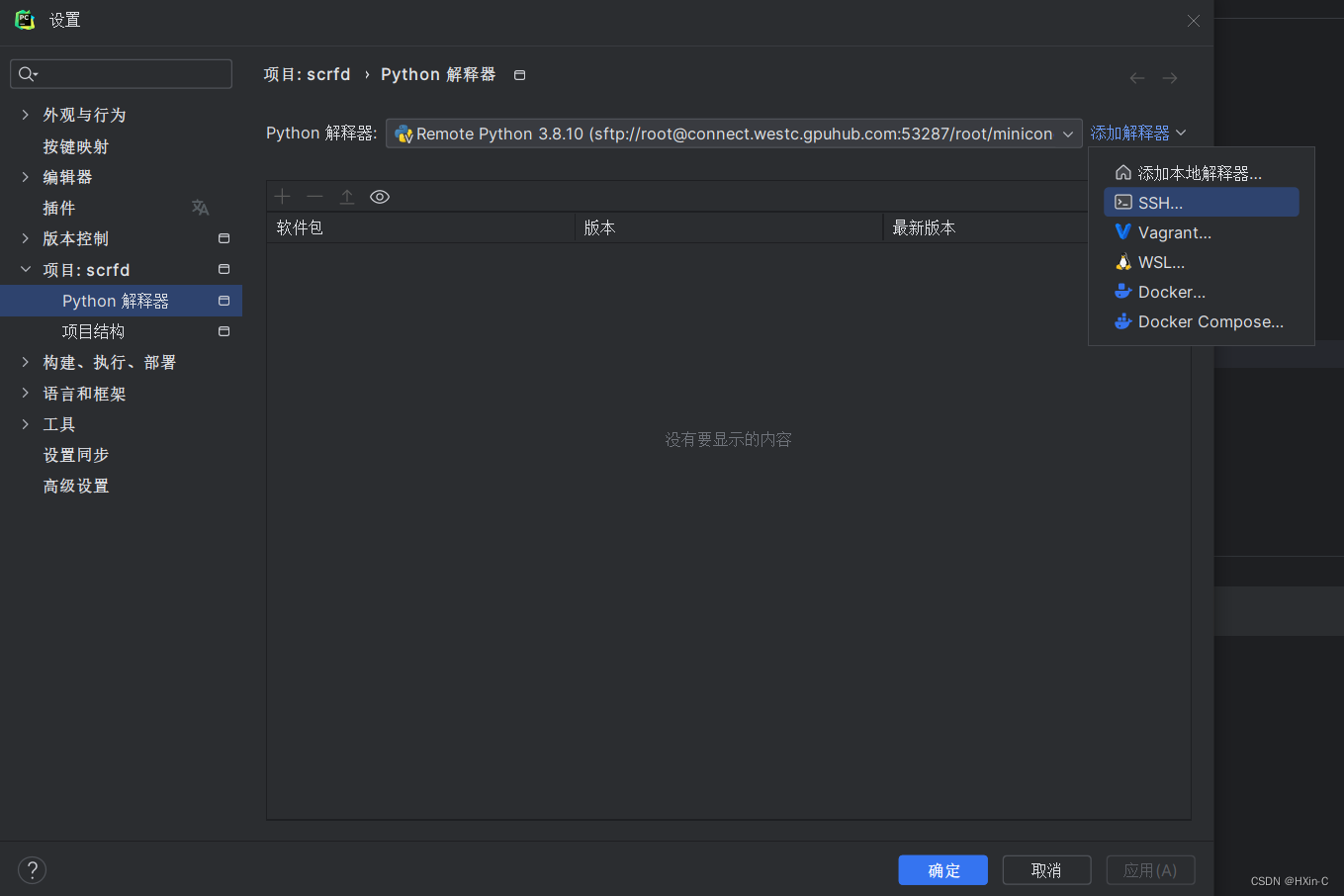Click the home icon for 添加本地解释器
The image size is (1344, 896).
pyautogui.click(x=1123, y=173)
